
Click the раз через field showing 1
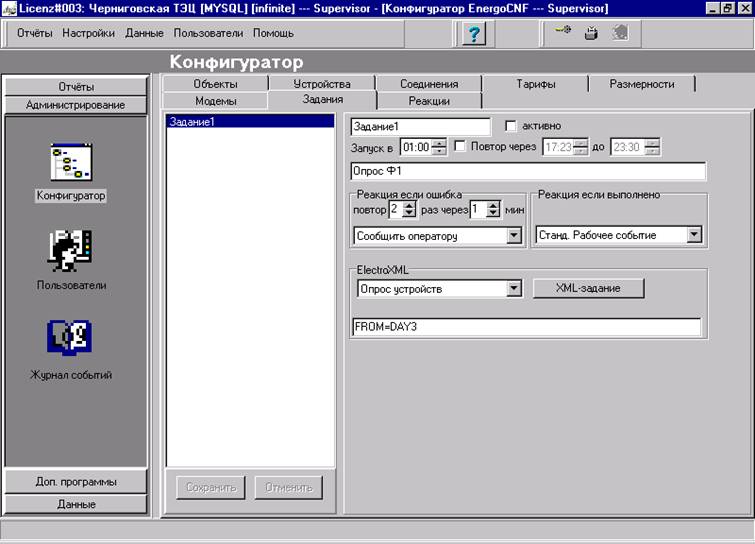[479, 209]
